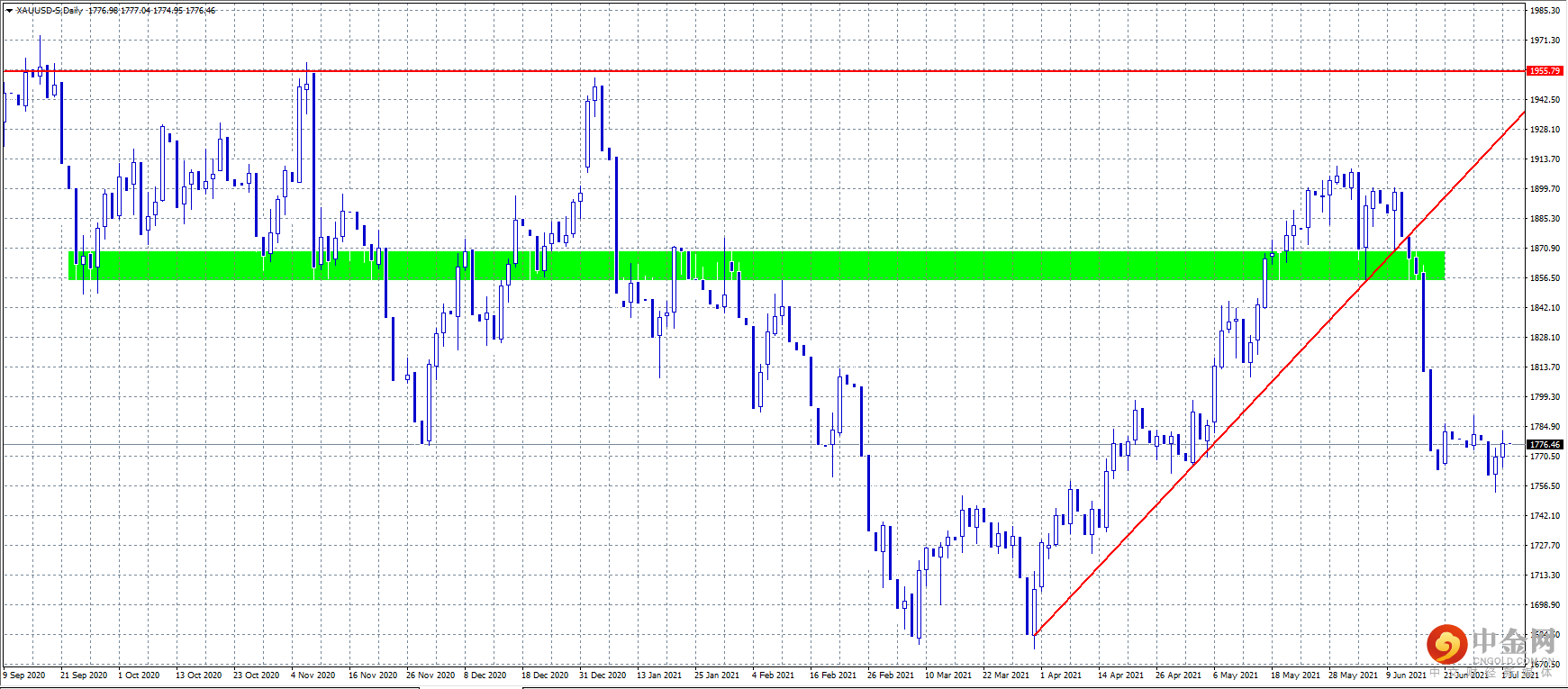The width and height of the screenshot is (1568, 689).
Task: Click the 4 Nov 2020 date label
Action: point(313,675)
